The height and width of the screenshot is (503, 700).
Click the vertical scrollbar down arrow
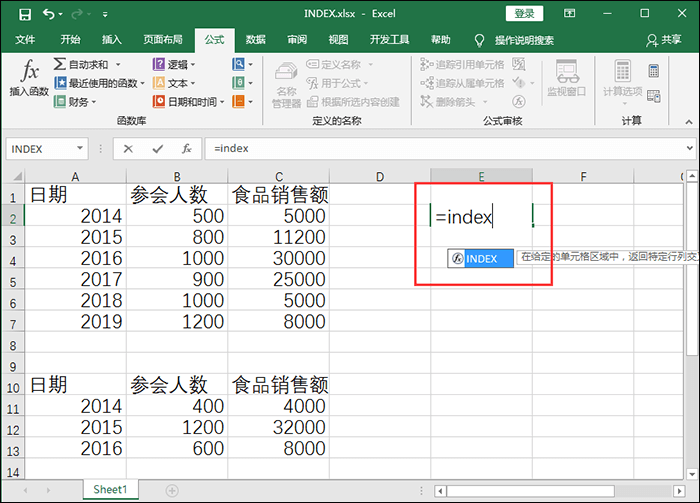(692, 474)
